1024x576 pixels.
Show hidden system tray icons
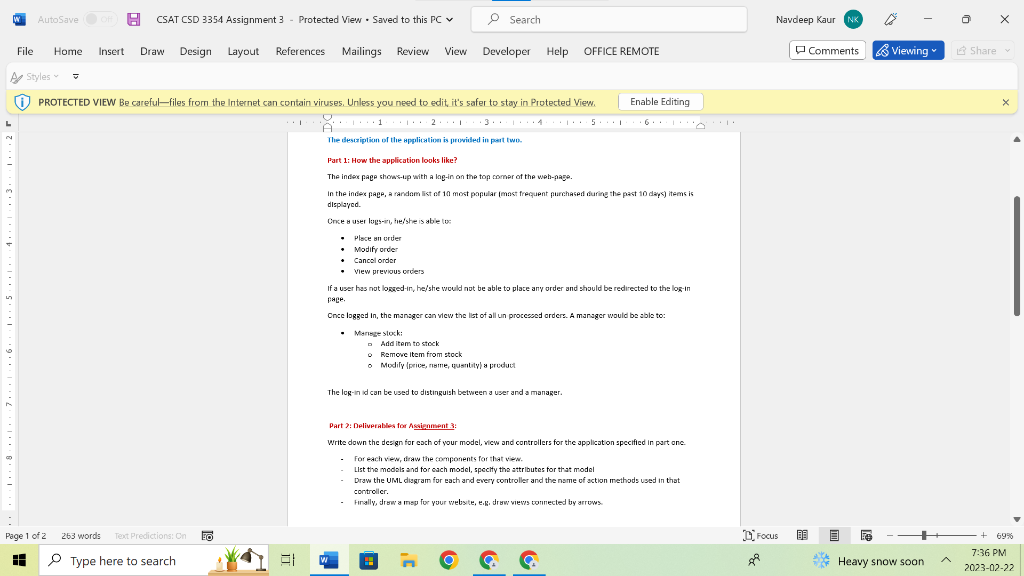pyautogui.click(x=946, y=560)
